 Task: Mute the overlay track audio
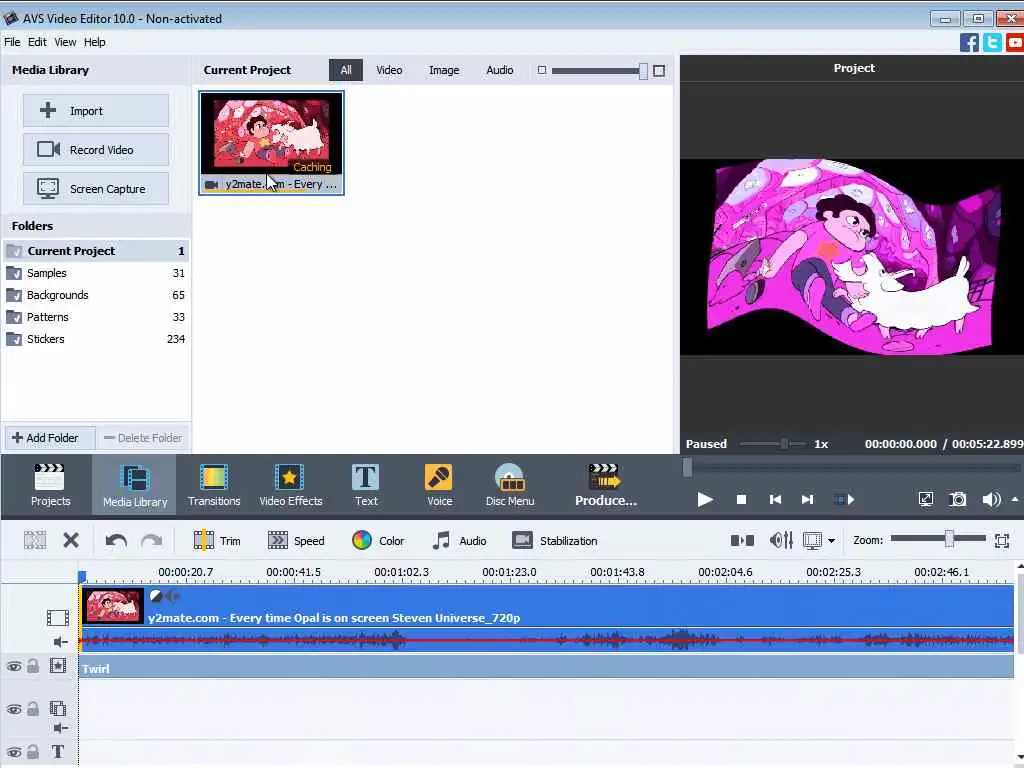click(x=60, y=728)
